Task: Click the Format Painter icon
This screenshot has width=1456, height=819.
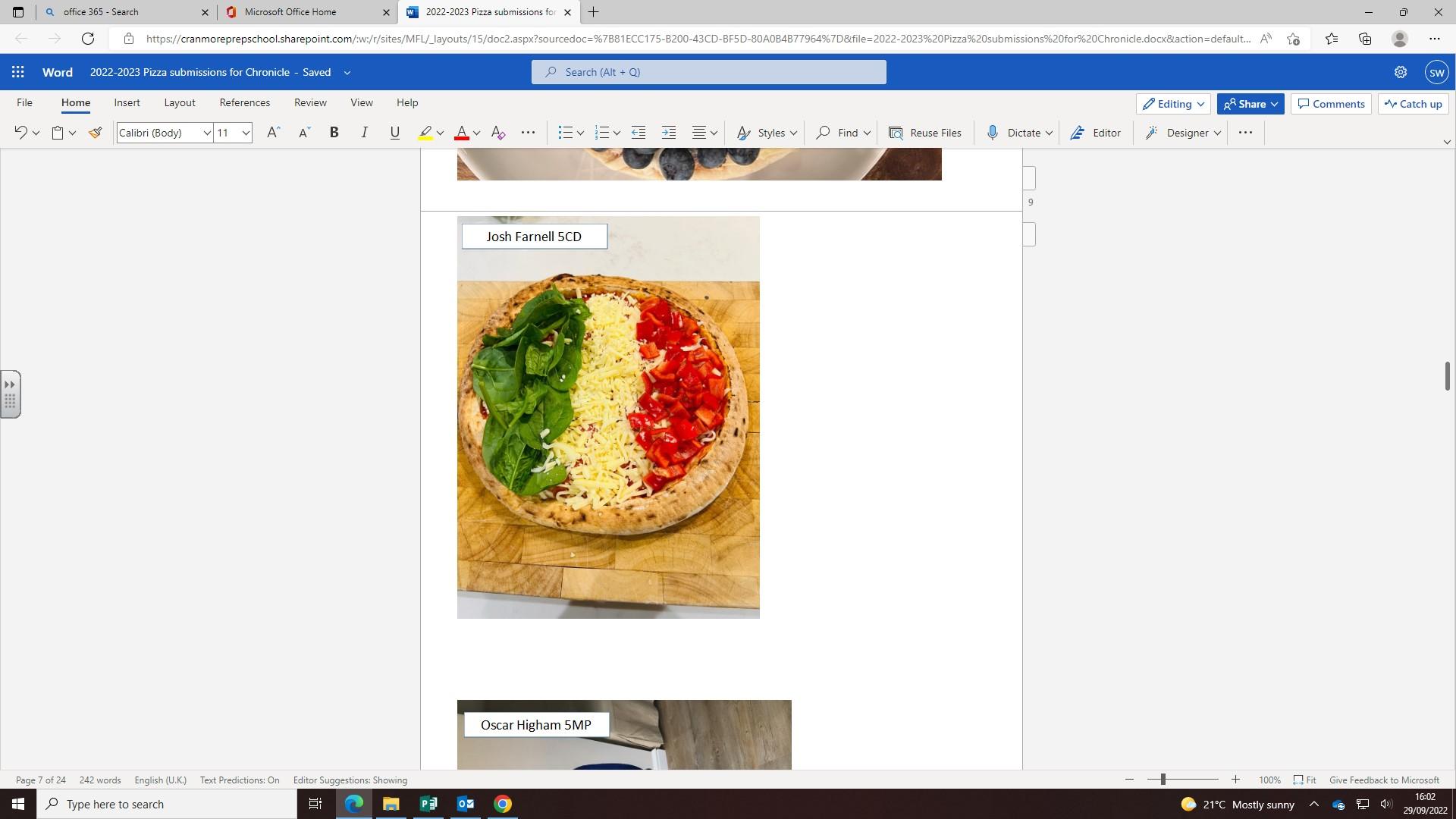Action: coord(95,133)
